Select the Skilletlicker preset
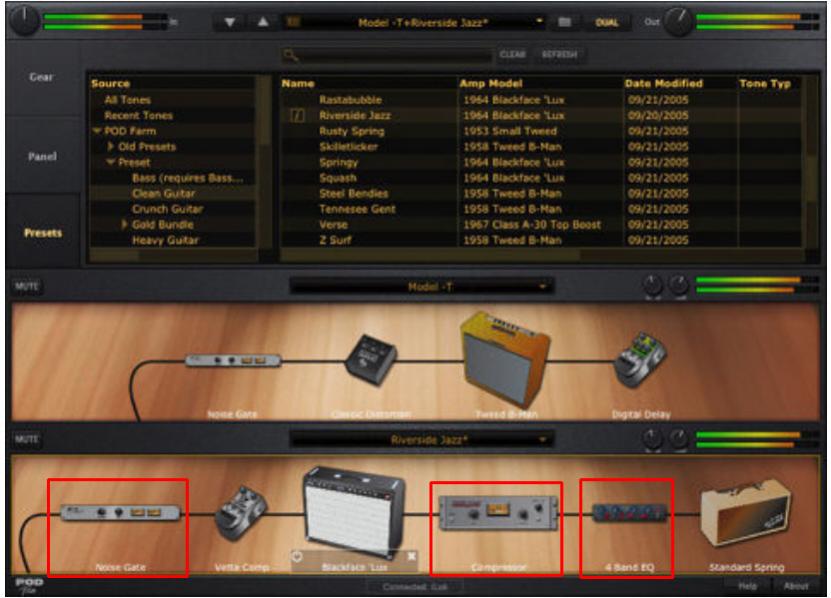The image size is (831, 598). click(x=349, y=146)
